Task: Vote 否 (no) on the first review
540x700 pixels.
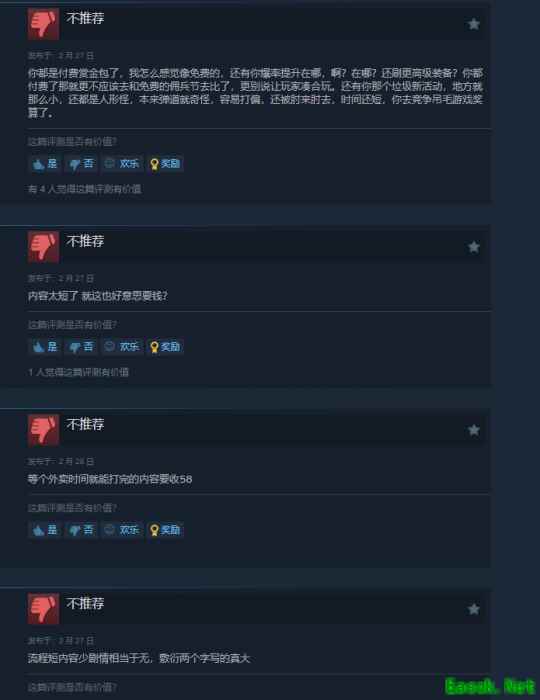Action: click(x=81, y=164)
